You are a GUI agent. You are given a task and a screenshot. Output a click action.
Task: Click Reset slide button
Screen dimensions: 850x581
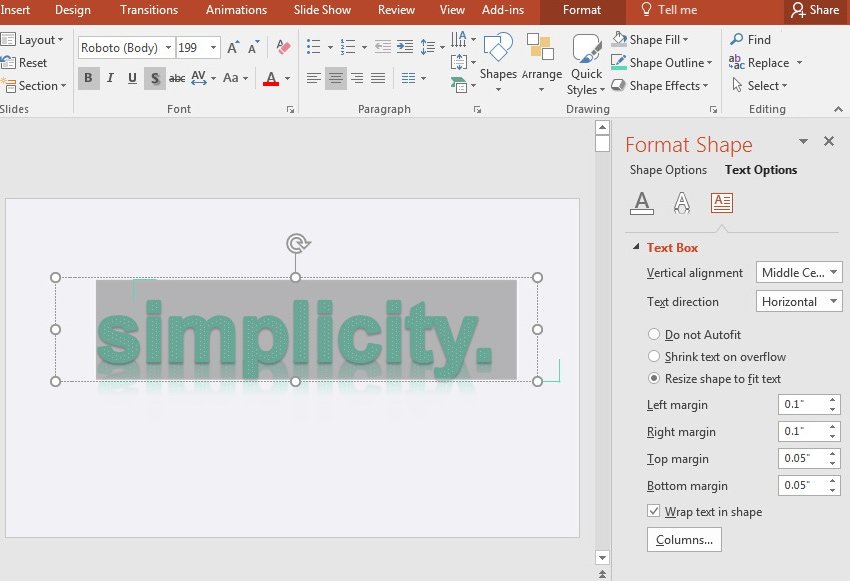[24, 63]
